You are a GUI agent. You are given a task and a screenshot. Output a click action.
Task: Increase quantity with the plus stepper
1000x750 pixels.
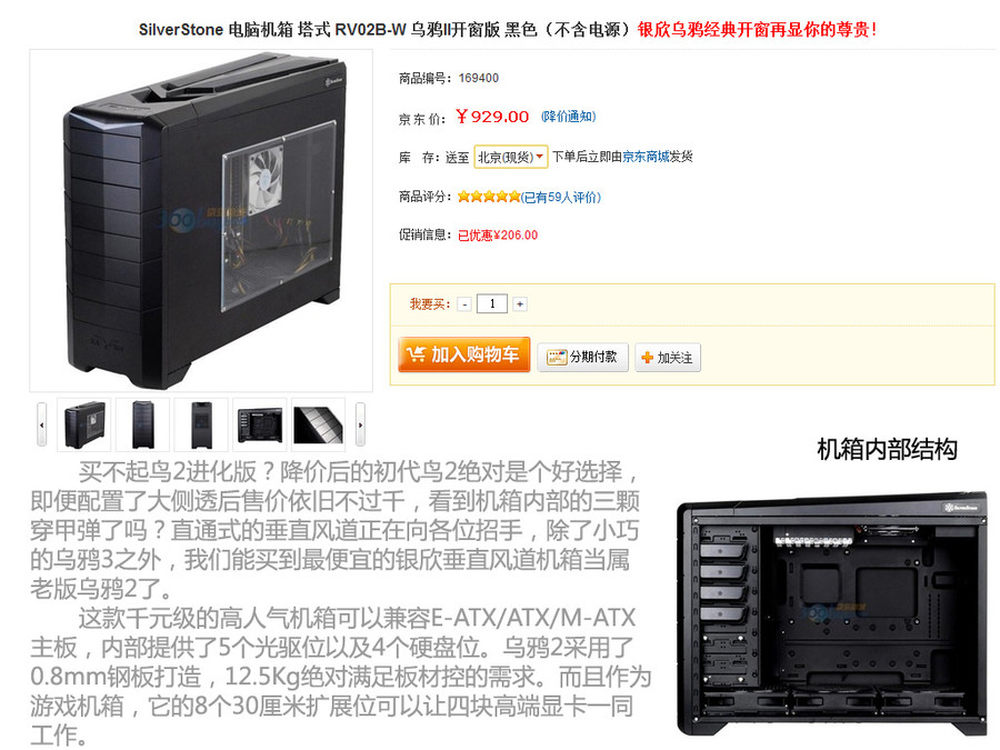coord(520,304)
